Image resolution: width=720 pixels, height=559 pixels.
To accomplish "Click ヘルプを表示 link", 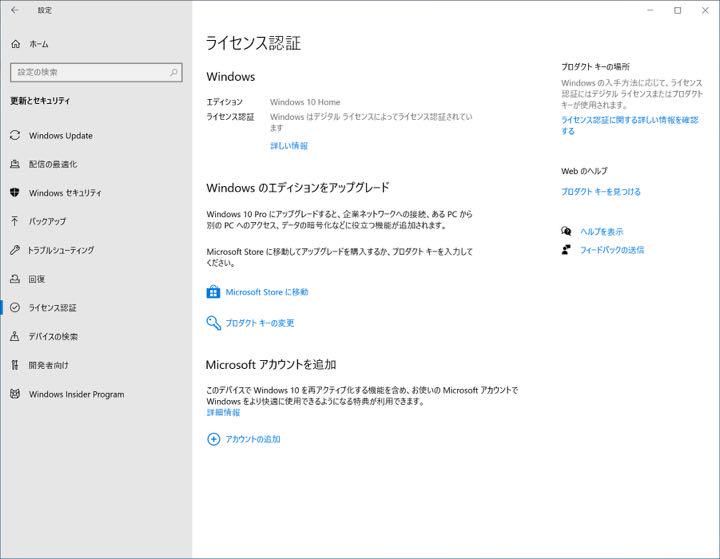I will 602,232.
